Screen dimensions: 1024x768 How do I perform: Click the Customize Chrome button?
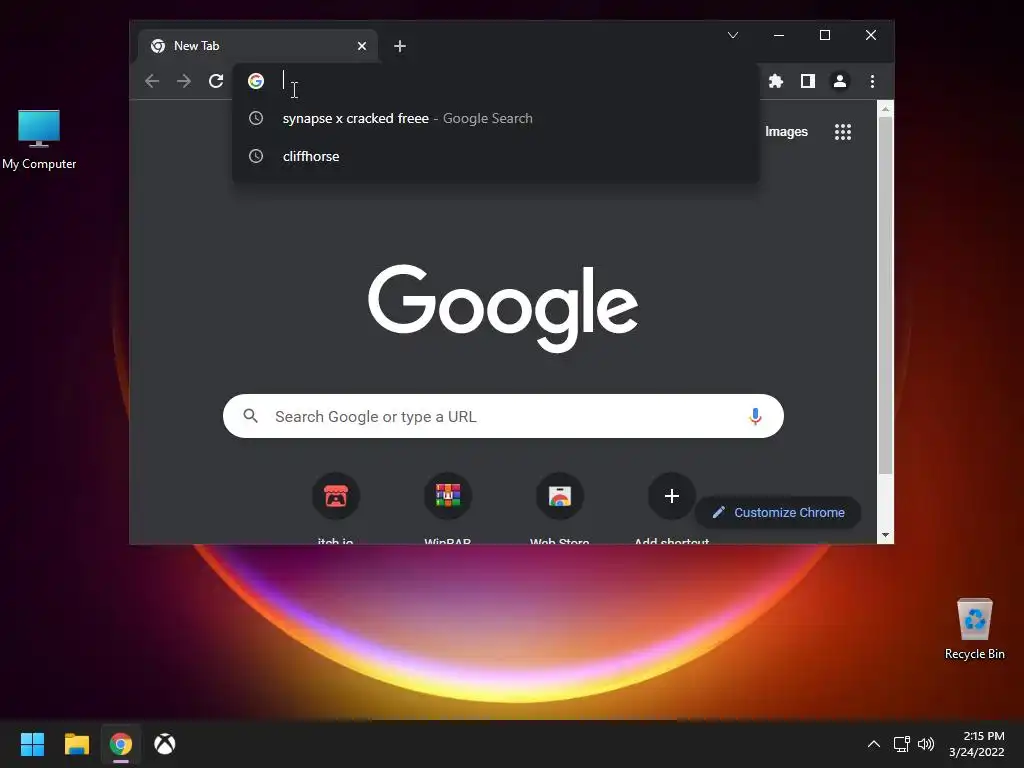pos(778,513)
